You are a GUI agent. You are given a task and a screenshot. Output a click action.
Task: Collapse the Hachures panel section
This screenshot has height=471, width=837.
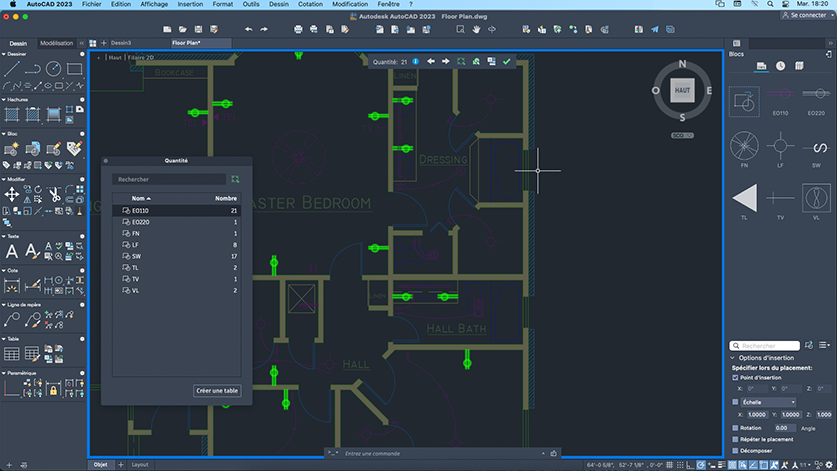tap(4, 99)
